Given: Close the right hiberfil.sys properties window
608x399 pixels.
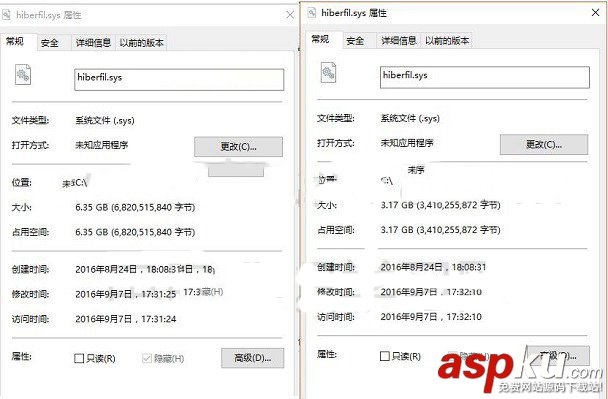Looking at the screenshot, I should (x=595, y=12).
